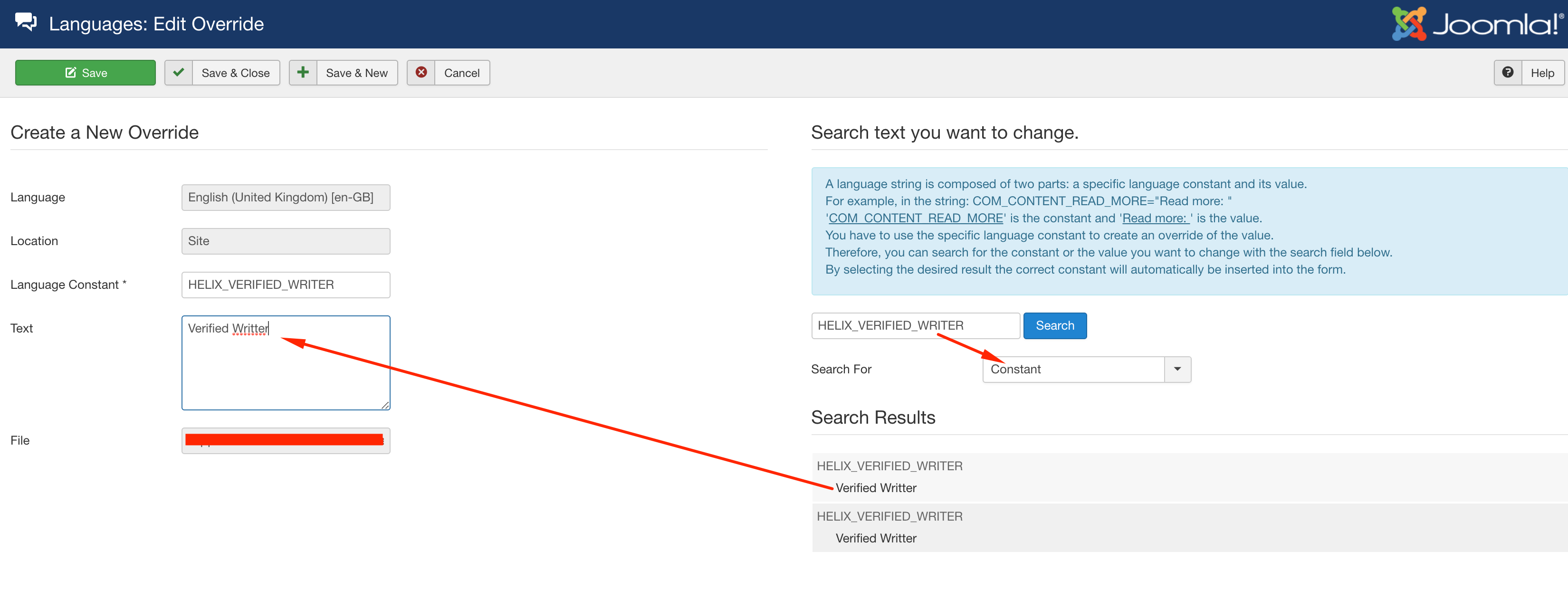This screenshot has width=1568, height=589.
Task: Click the Joomla logo in header
Action: click(1476, 24)
